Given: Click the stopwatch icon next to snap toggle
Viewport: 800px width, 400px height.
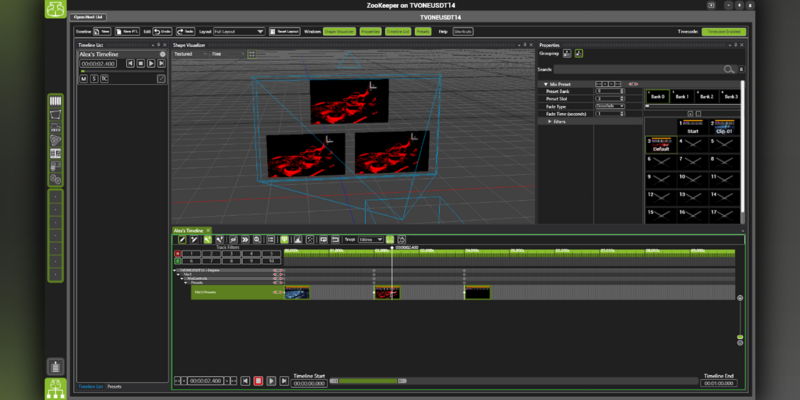Looking at the screenshot, I should (x=402, y=239).
